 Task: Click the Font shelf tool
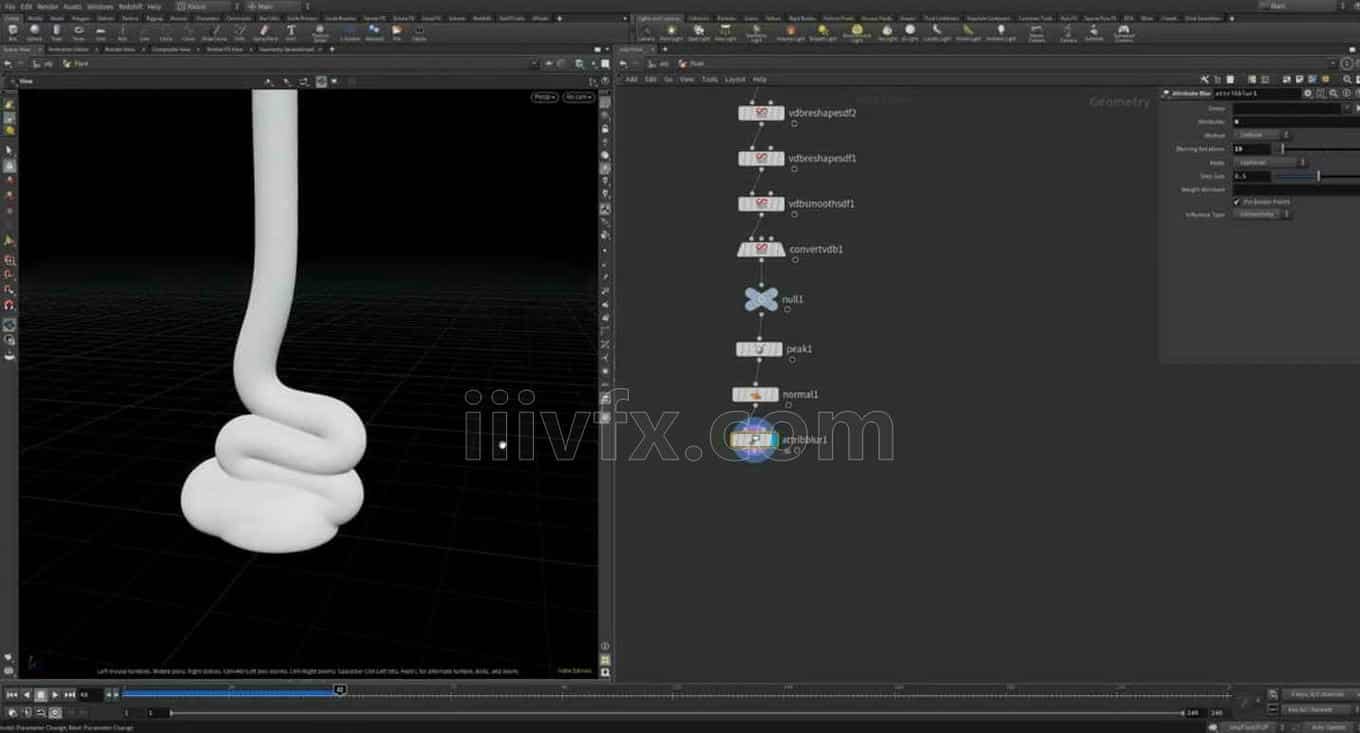(x=291, y=32)
